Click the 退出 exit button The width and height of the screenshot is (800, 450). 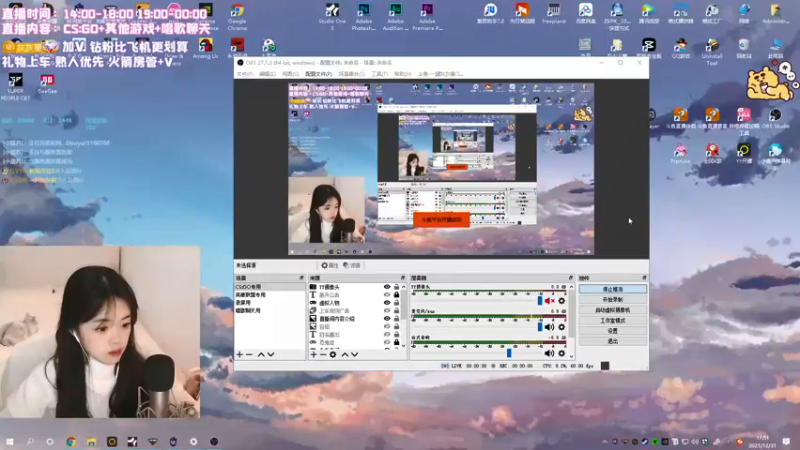[613, 341]
